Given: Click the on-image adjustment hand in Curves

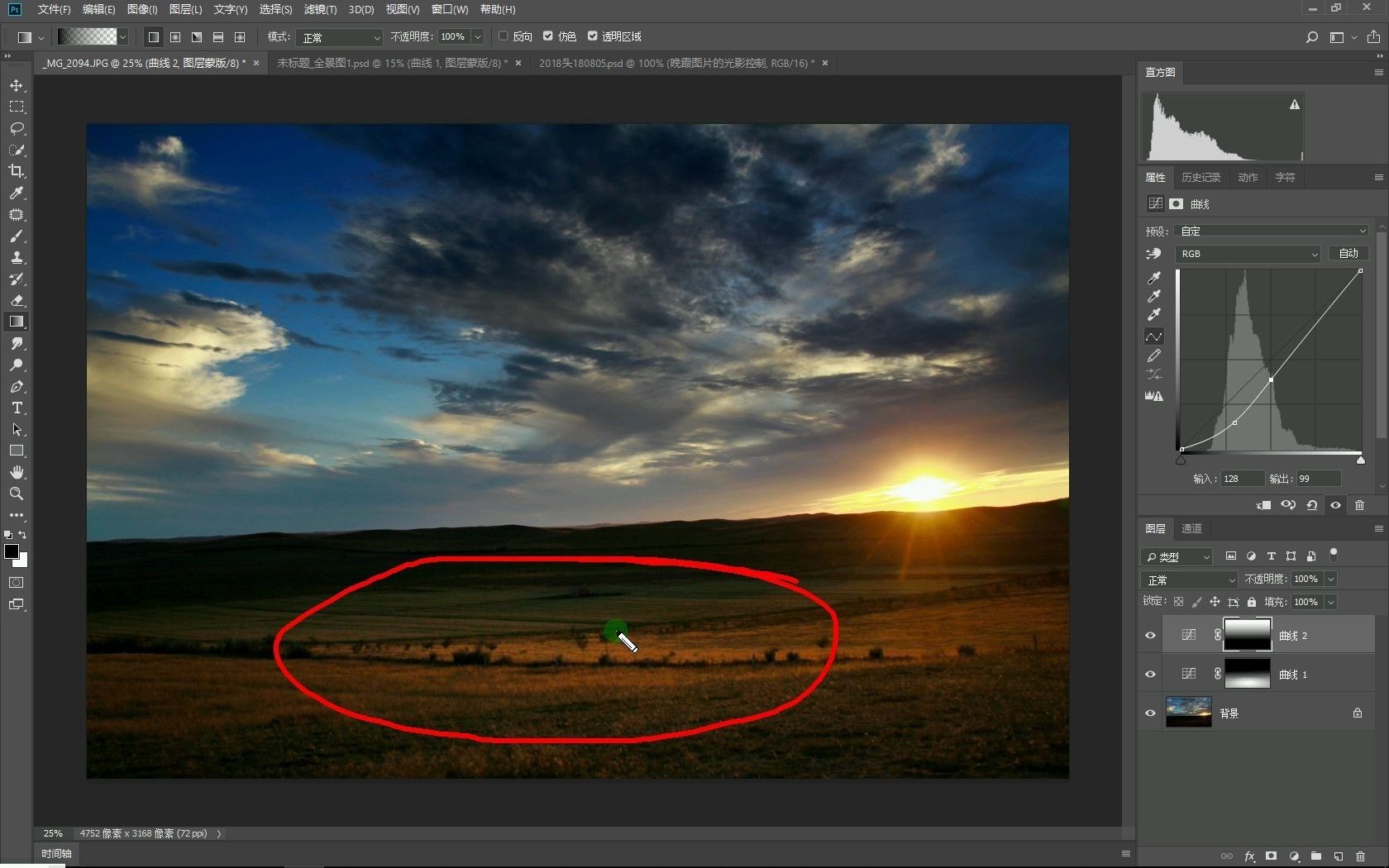Looking at the screenshot, I should [x=1154, y=254].
